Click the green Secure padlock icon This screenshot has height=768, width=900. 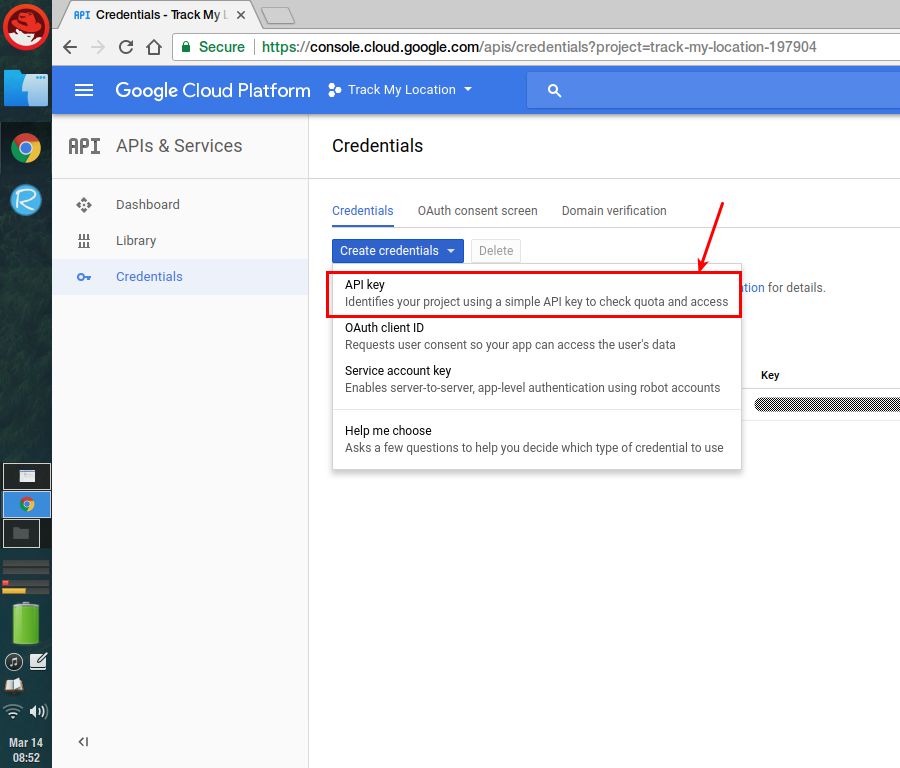coord(186,47)
